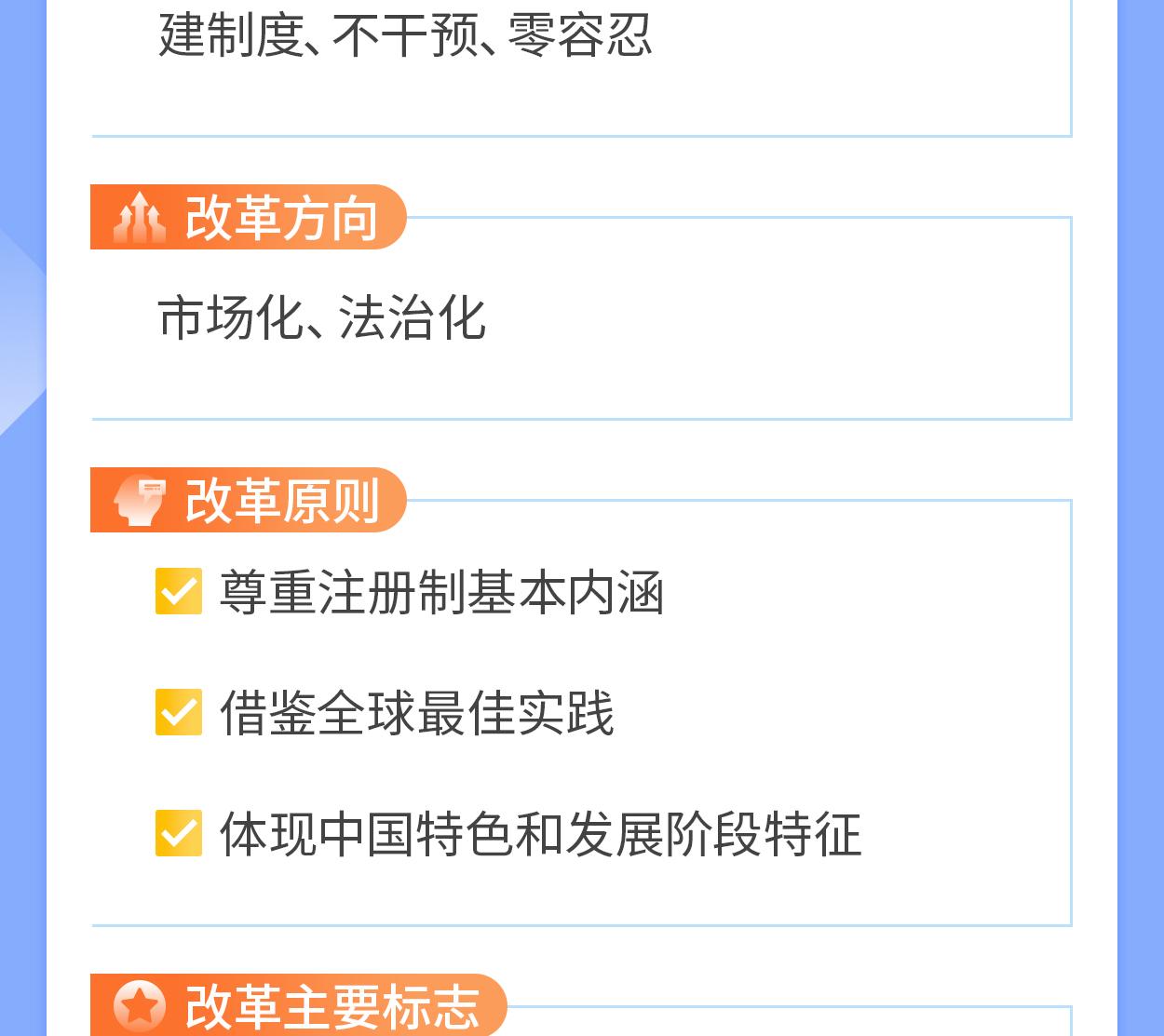Click the blue right margin of the page
Screen dimensions: 1164x1036
click(x=1141, y=518)
